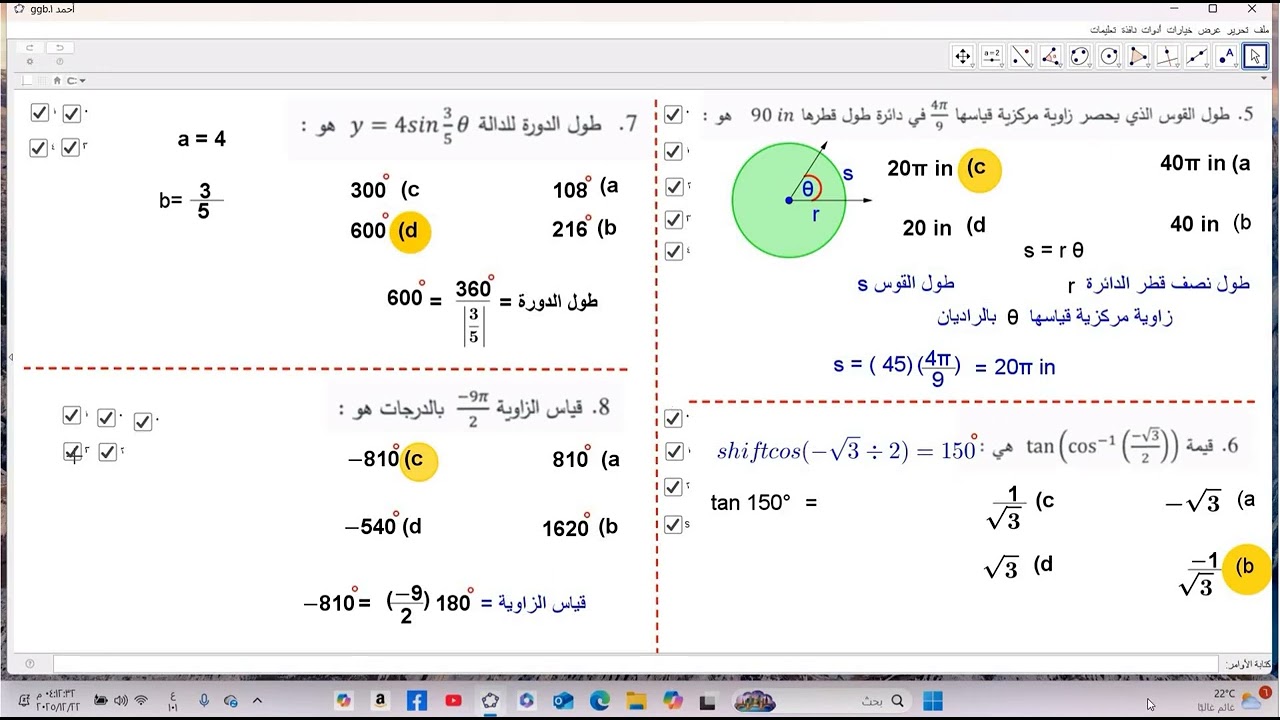Screen dimensions: 1280x720
Task: Open Amazon from the taskbar
Action: click(x=380, y=701)
